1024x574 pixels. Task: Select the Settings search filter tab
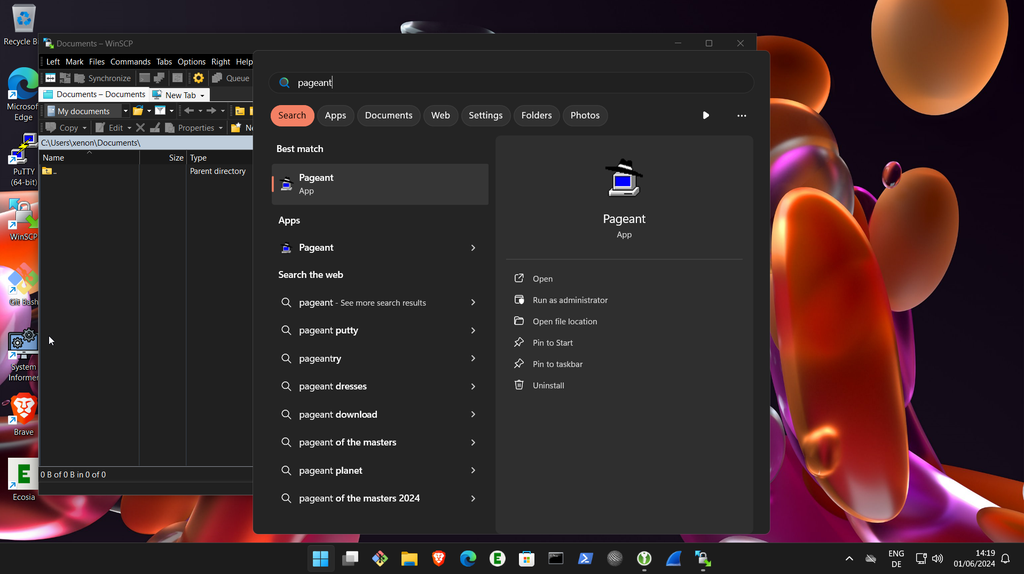(485, 115)
